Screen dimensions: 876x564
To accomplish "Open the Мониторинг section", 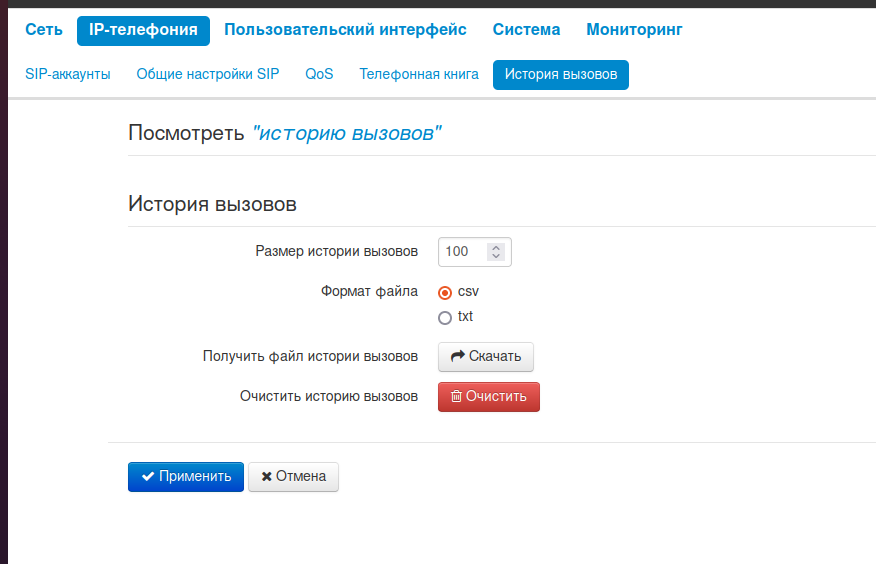I will click(634, 30).
